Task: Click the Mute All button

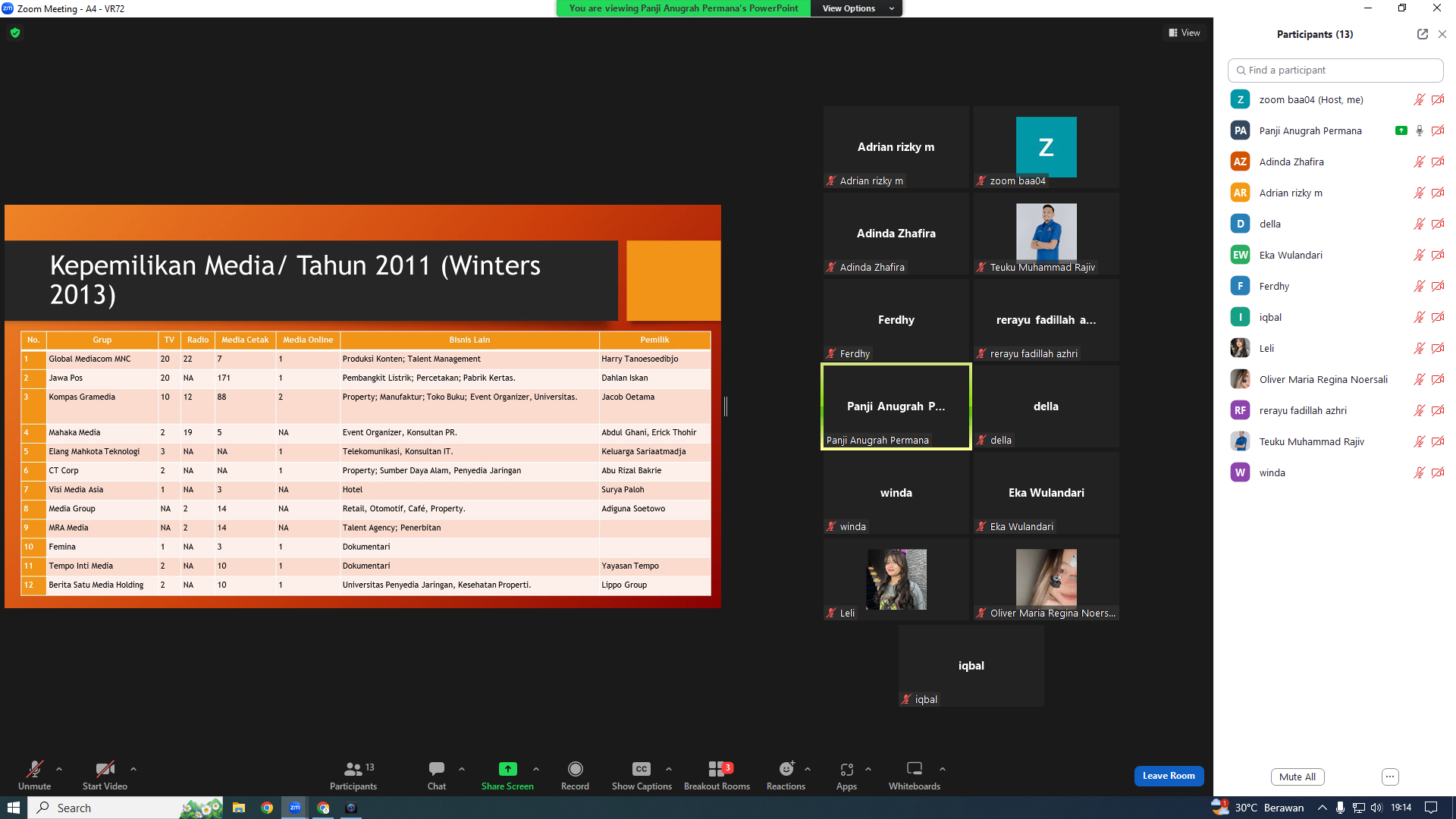Action: 1298,777
